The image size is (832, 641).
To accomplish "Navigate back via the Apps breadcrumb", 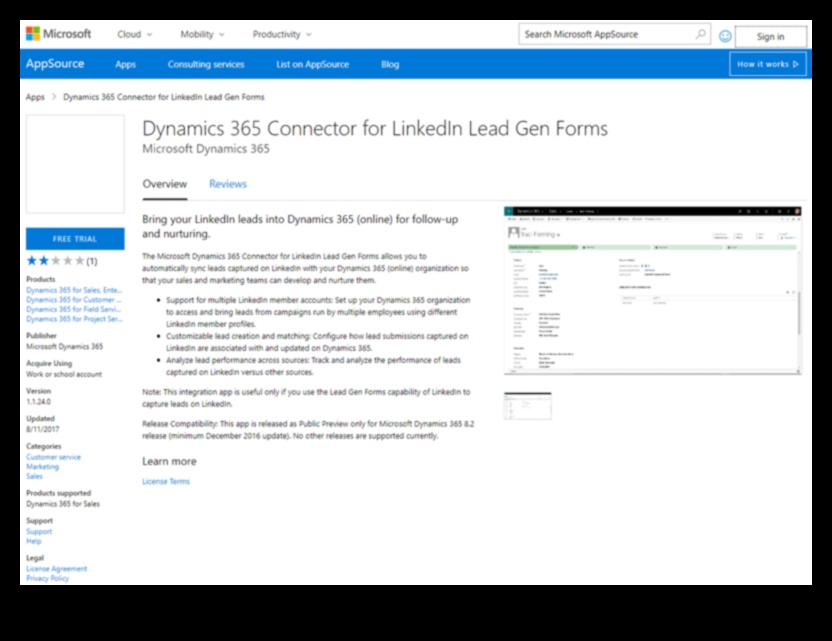I will point(33,97).
